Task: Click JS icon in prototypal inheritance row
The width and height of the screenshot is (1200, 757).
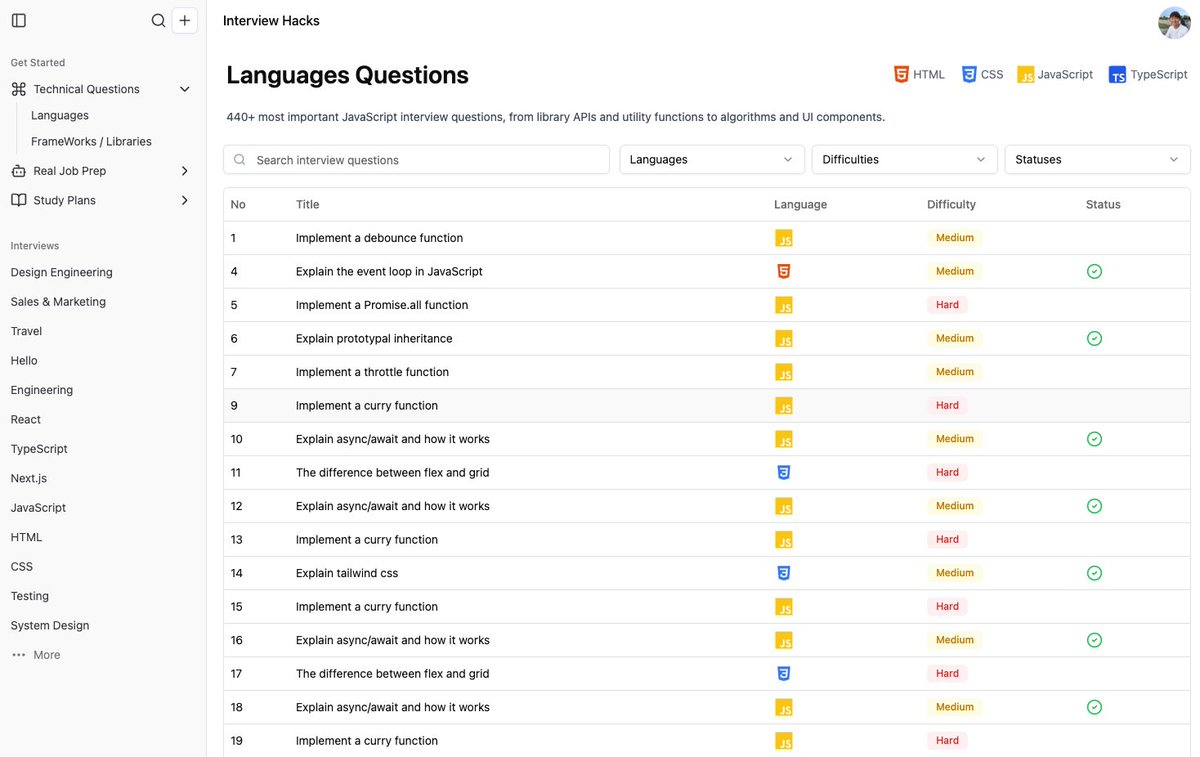Action: tap(784, 339)
